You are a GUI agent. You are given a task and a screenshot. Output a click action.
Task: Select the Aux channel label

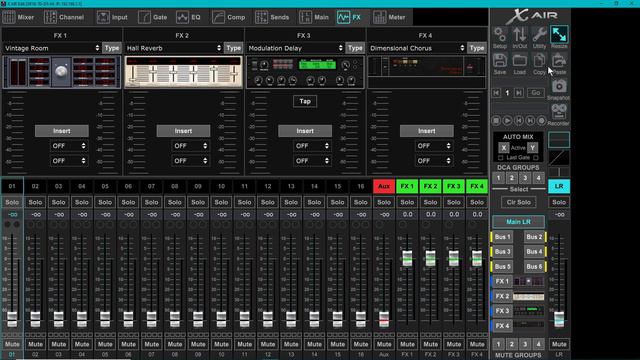pyautogui.click(x=384, y=186)
